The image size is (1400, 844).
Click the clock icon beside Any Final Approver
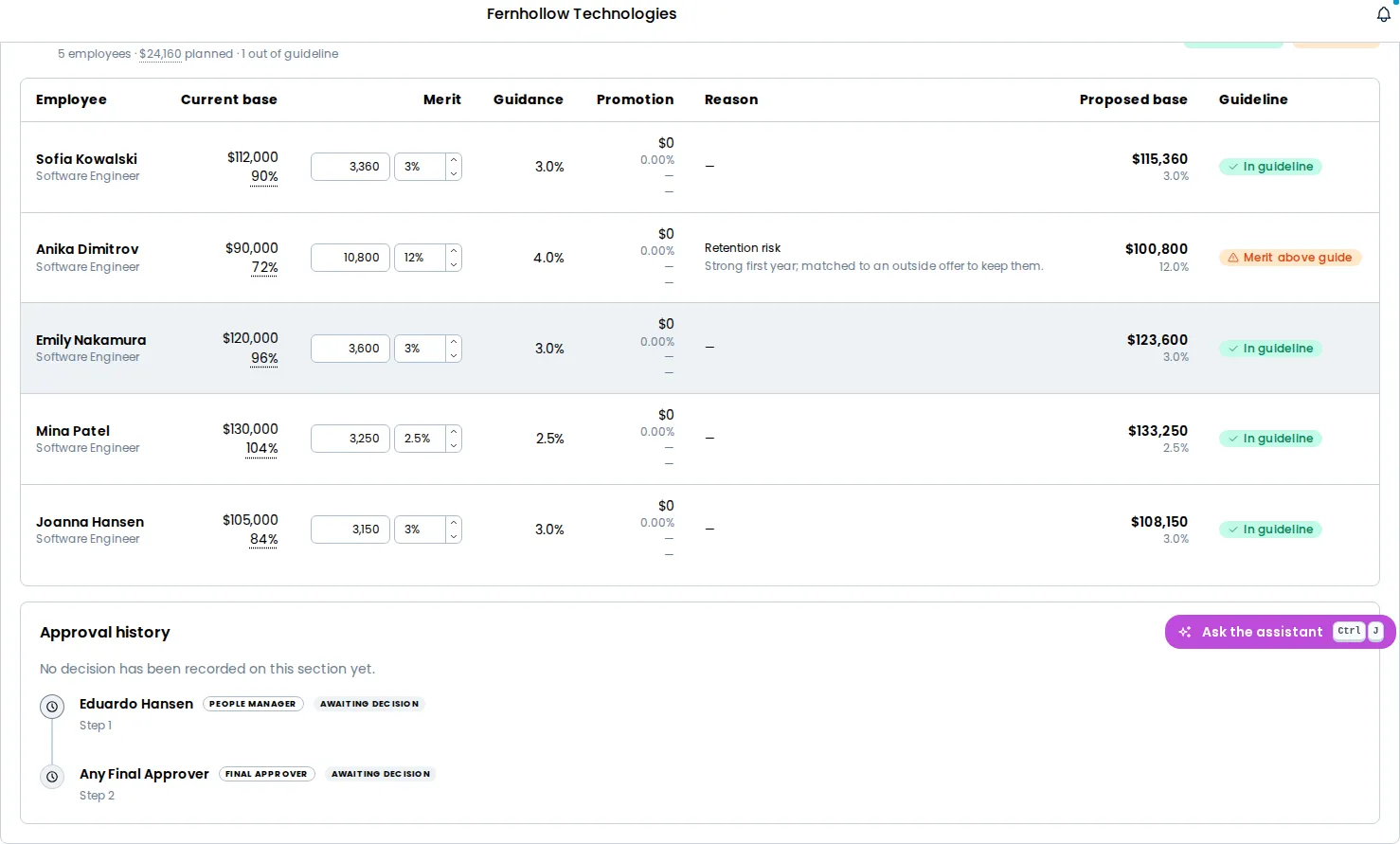pyautogui.click(x=52, y=777)
